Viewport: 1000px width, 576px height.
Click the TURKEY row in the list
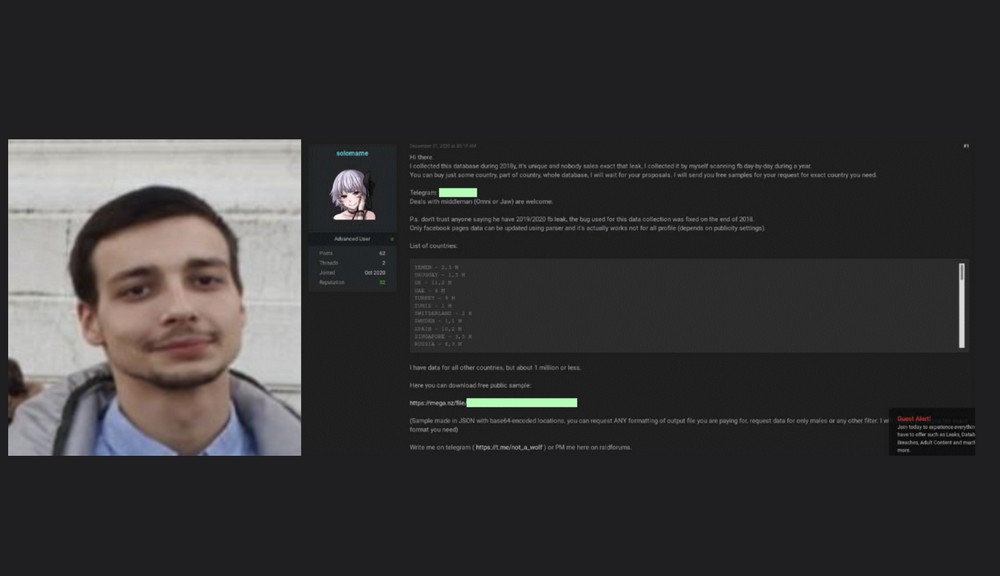pyautogui.click(x=434, y=298)
